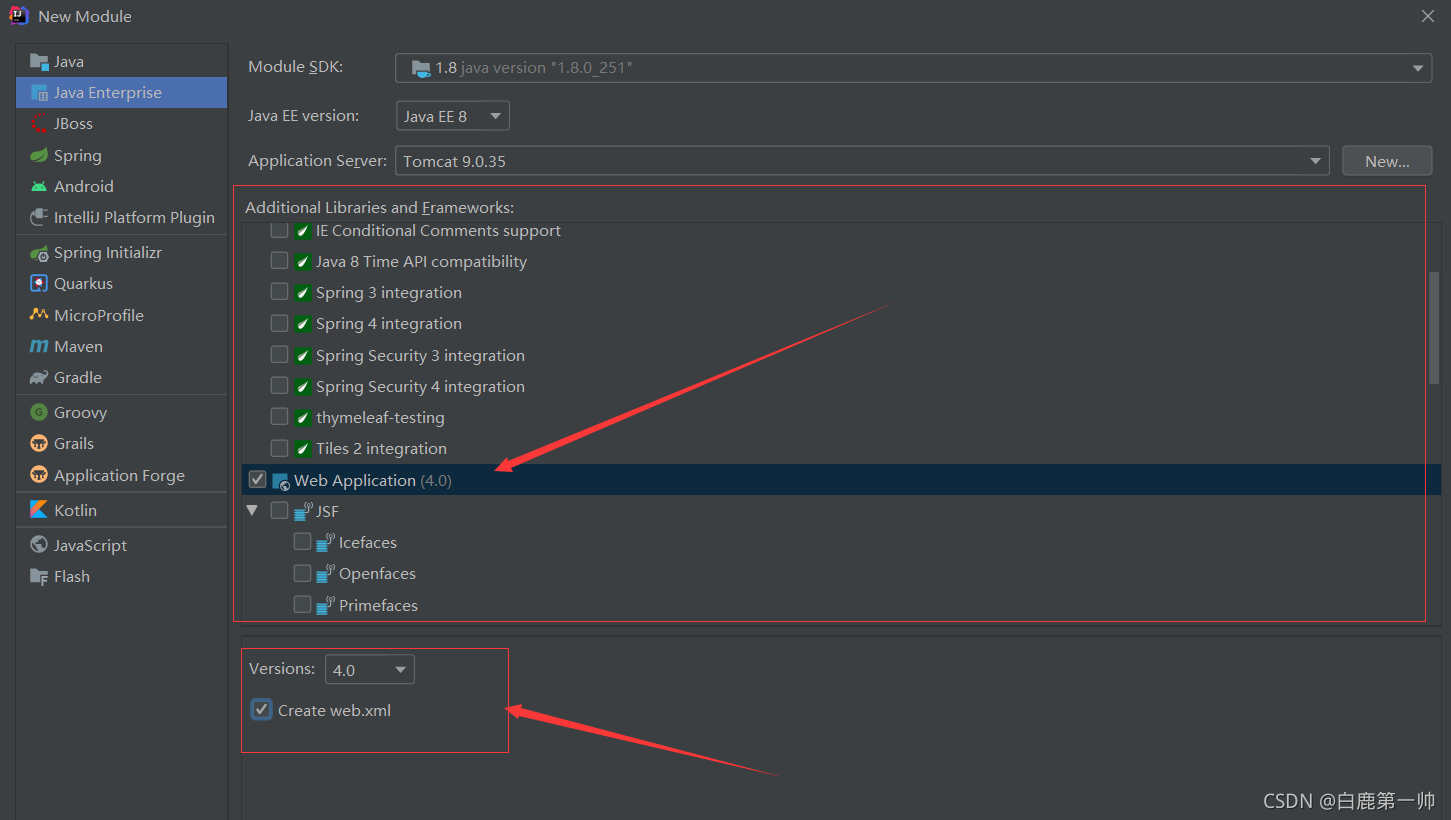Enable Spring 3 integration checkbox
This screenshot has height=820, width=1451.
click(280, 292)
